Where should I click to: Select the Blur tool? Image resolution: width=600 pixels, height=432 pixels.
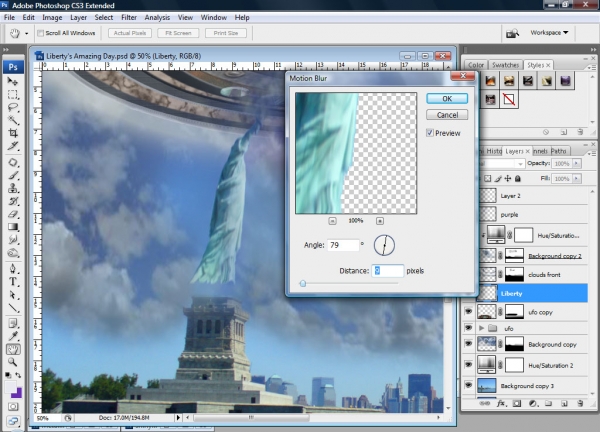click(x=13, y=240)
